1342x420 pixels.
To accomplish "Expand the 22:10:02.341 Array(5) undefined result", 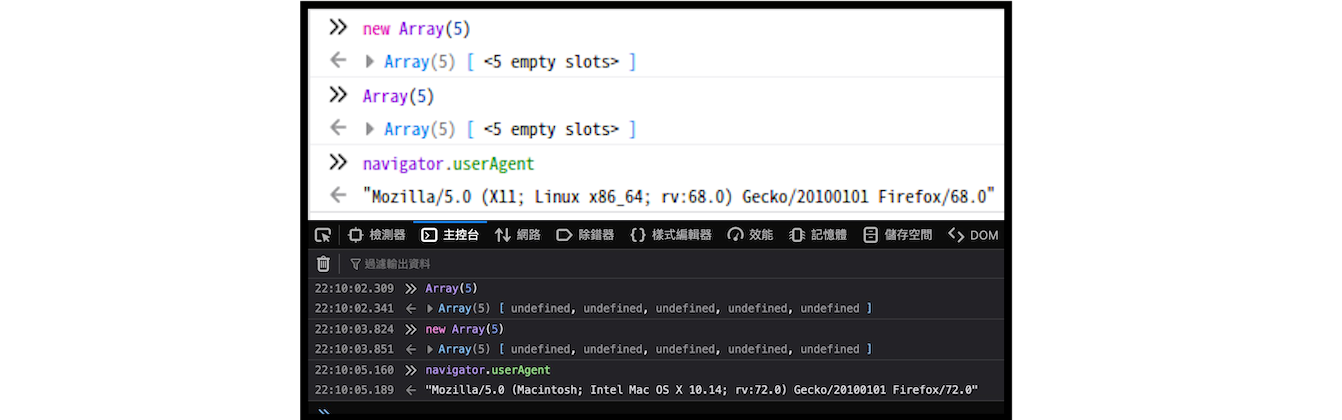I will click(x=430, y=309).
